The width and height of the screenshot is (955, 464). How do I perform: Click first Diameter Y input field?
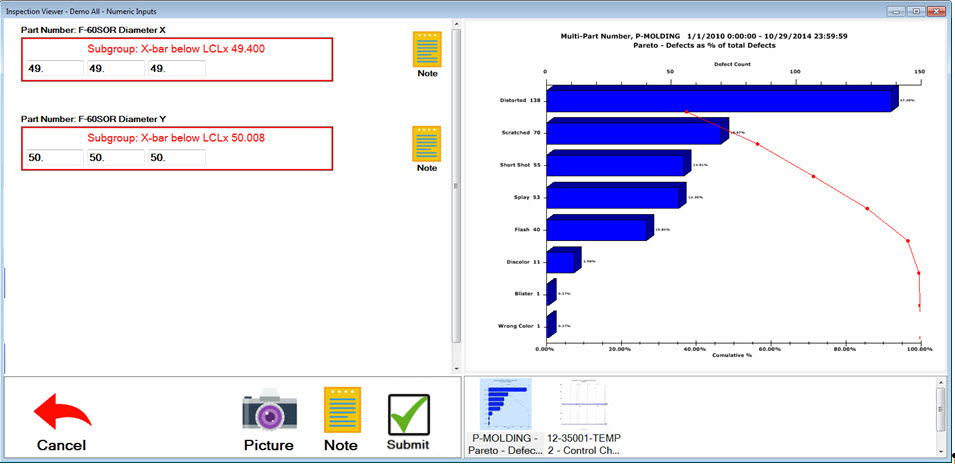tap(54, 158)
